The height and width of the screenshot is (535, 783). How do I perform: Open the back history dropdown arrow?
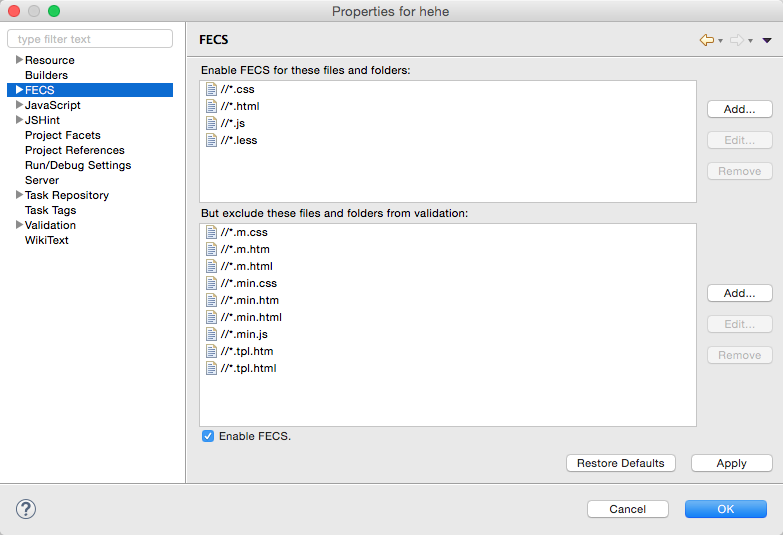720,41
